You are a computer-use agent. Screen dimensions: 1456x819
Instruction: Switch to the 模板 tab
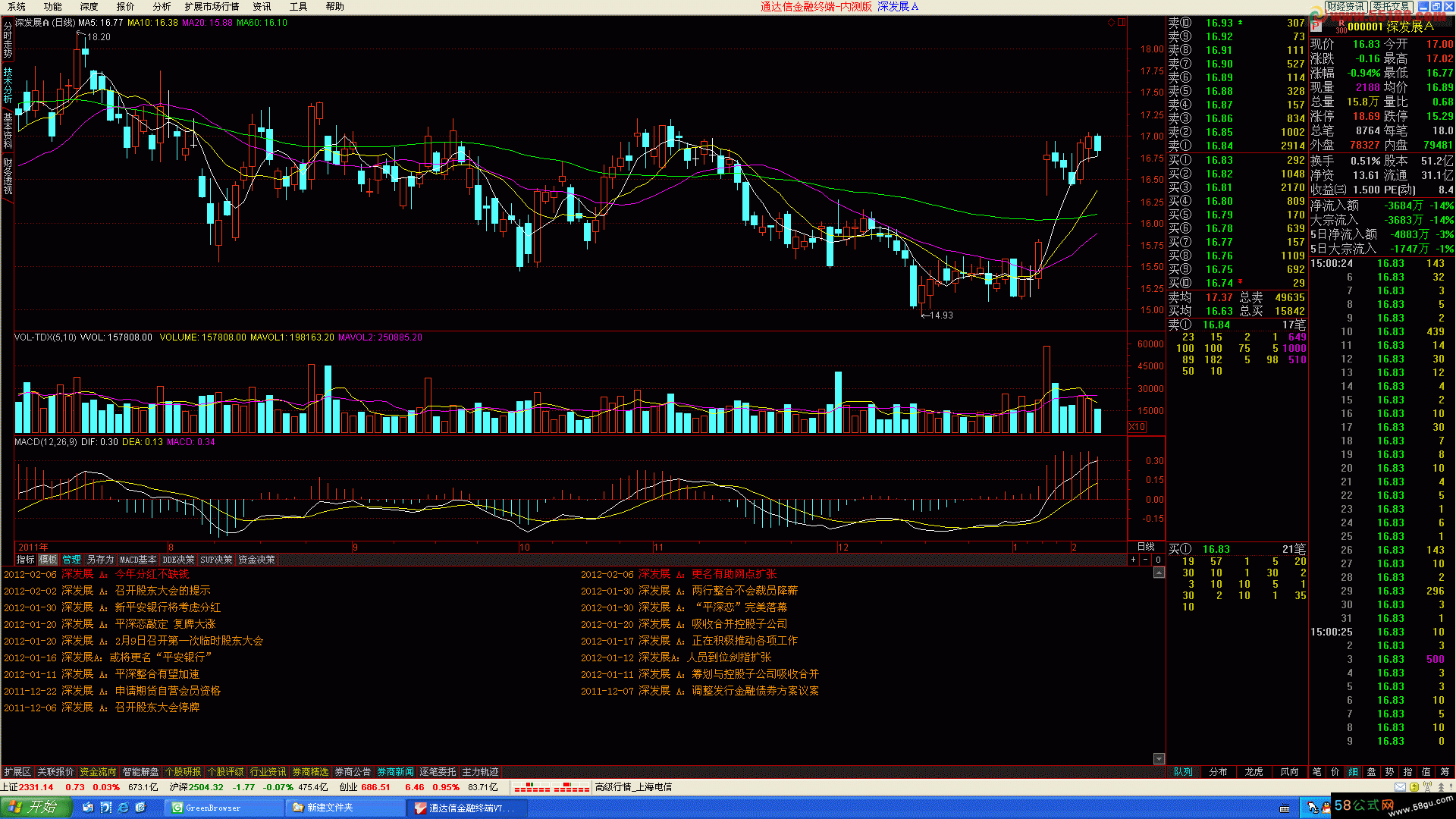pyautogui.click(x=49, y=560)
